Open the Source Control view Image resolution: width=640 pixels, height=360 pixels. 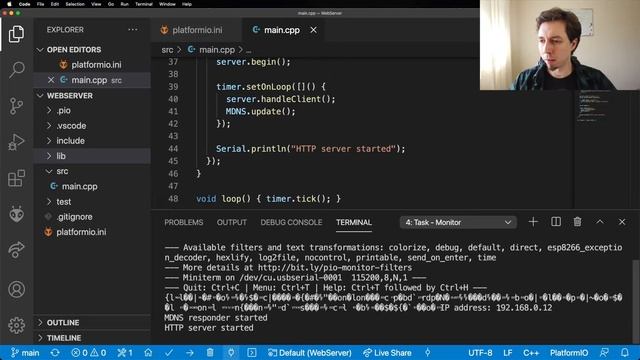pyautogui.click(x=16, y=106)
